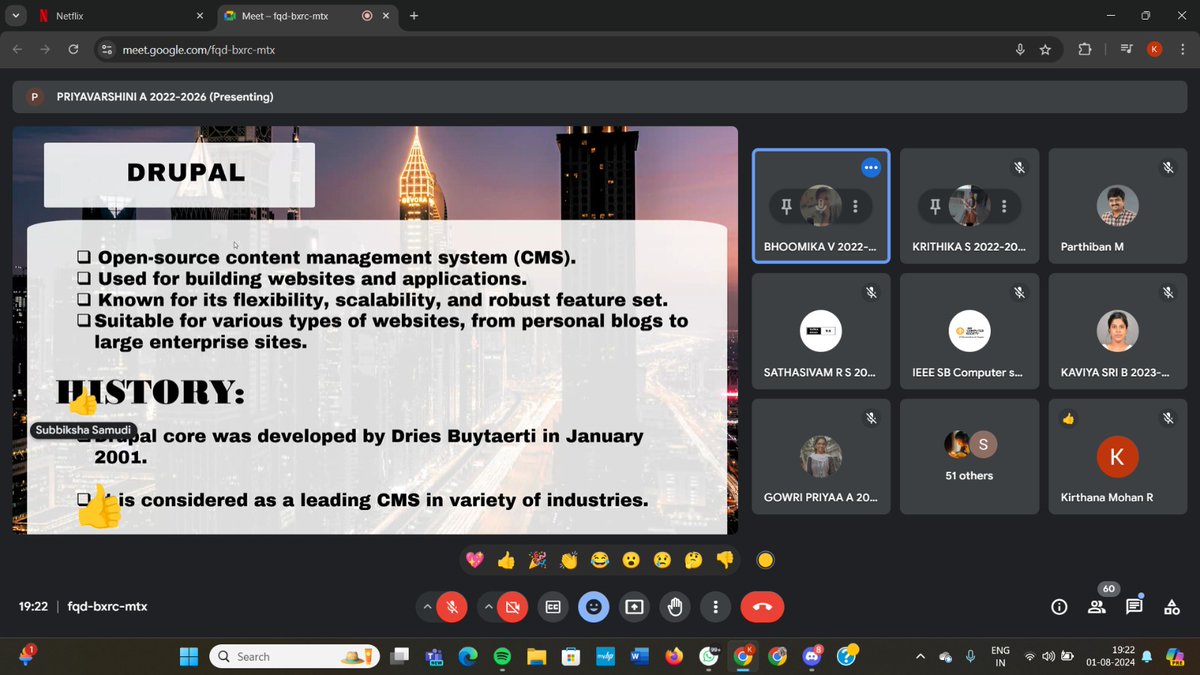Turn on your camera
The image size is (1200, 675).
512,606
